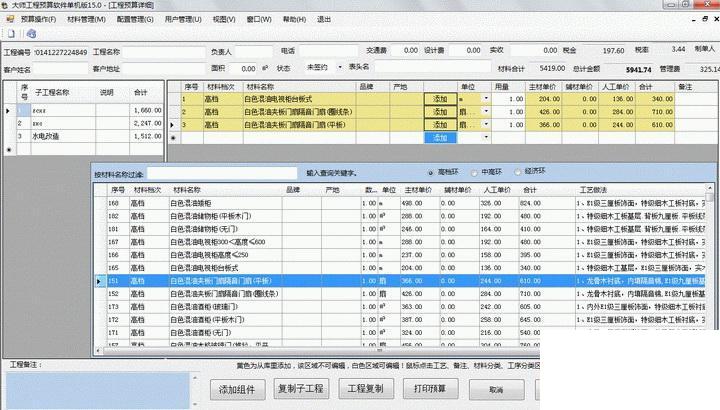Click the 客户姓名 input field

60,69
